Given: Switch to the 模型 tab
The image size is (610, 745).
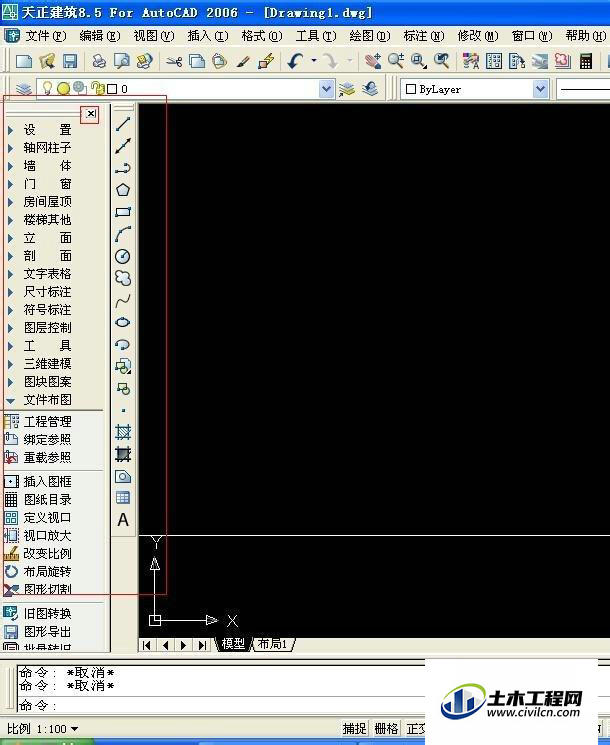Looking at the screenshot, I should click(233, 644).
